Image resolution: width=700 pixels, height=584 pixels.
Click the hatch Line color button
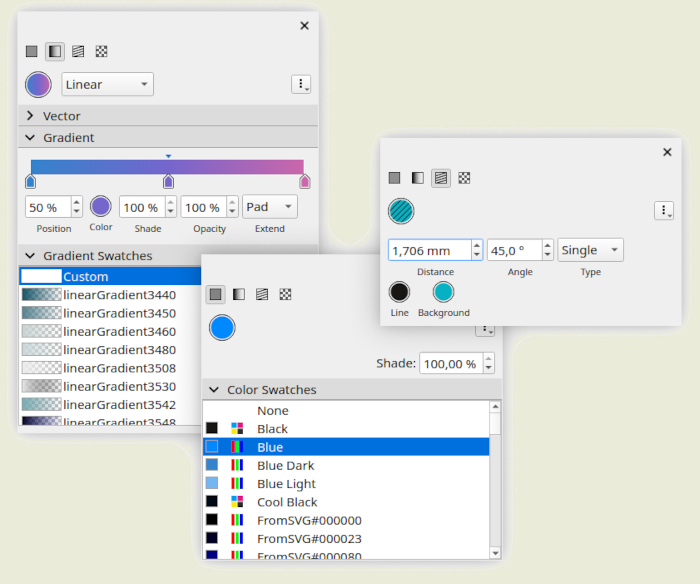pos(399,292)
